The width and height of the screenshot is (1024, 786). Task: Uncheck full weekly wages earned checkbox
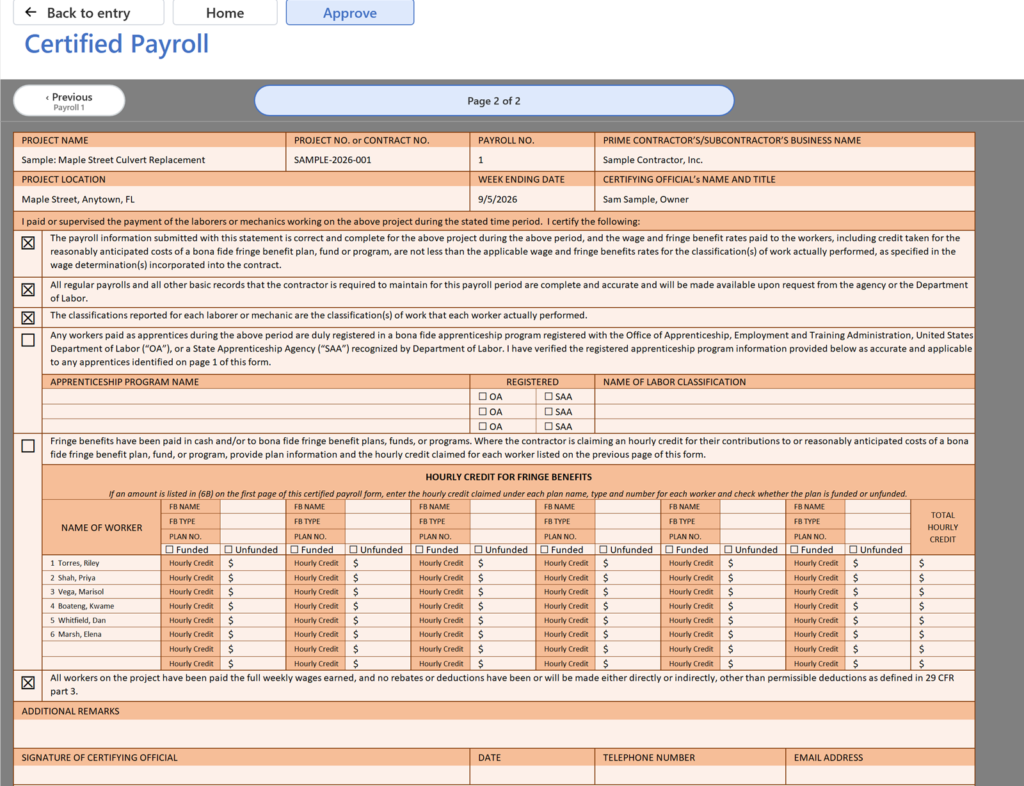point(28,682)
